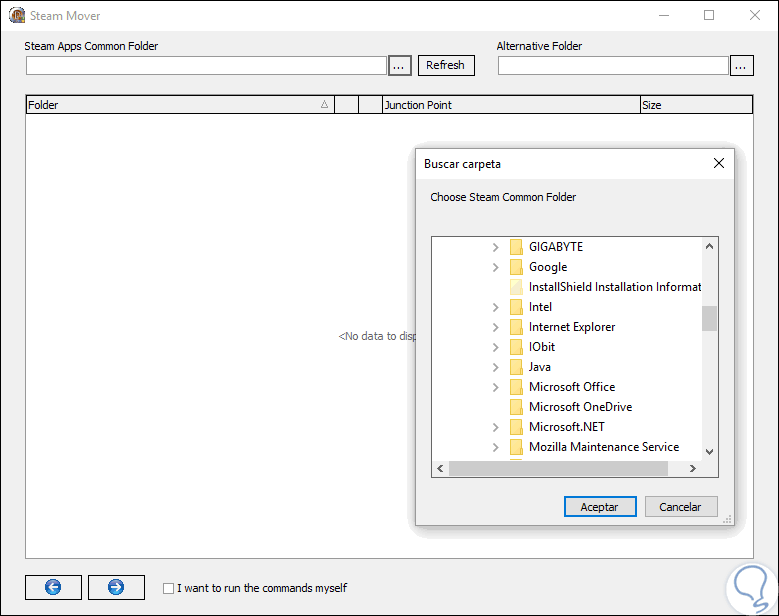Click folder tree scroll-down arrow
The height and width of the screenshot is (616, 779).
[709, 452]
